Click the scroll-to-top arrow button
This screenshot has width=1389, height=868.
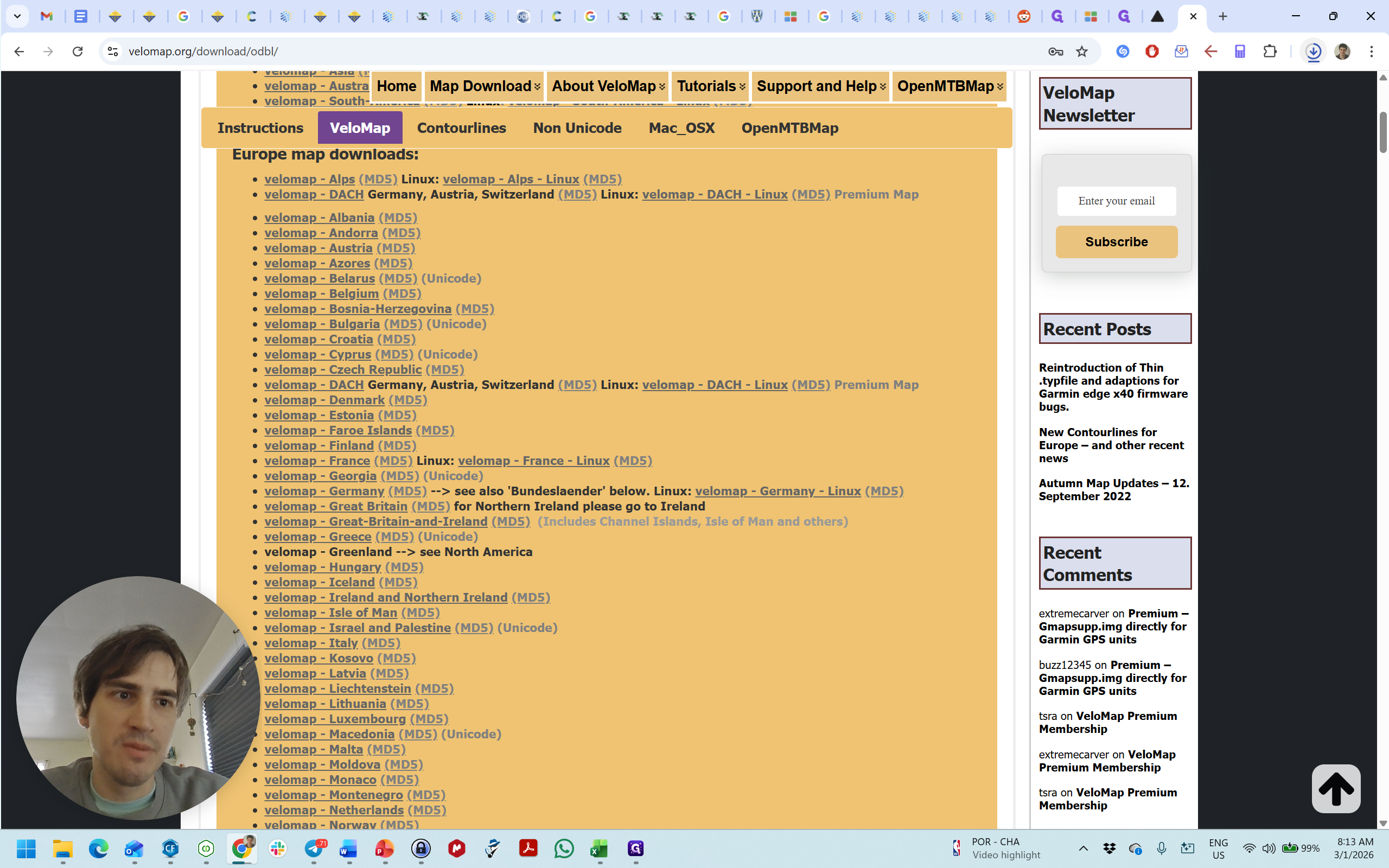tap(1336, 788)
